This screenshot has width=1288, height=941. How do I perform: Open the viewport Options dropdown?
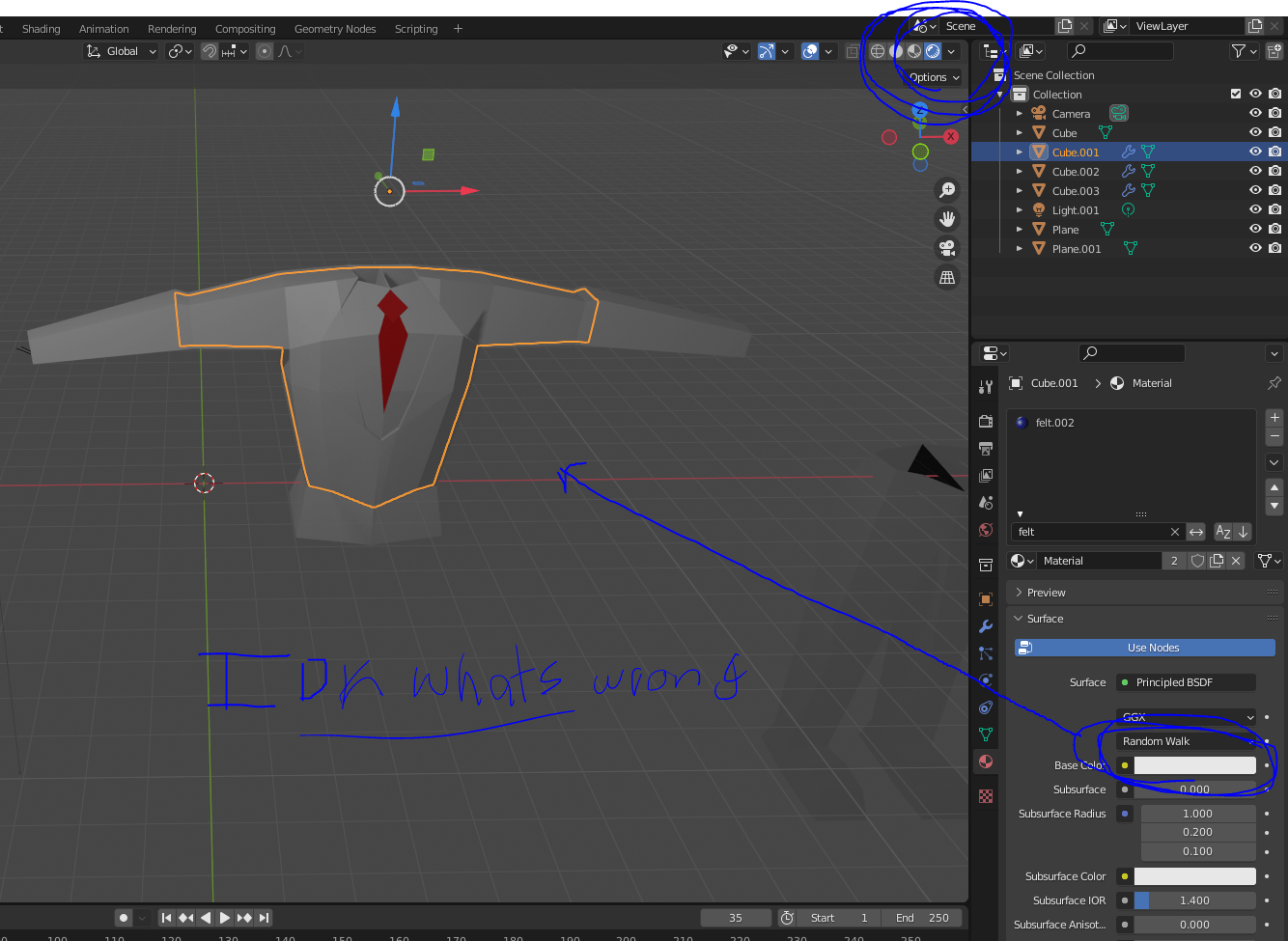tap(934, 77)
